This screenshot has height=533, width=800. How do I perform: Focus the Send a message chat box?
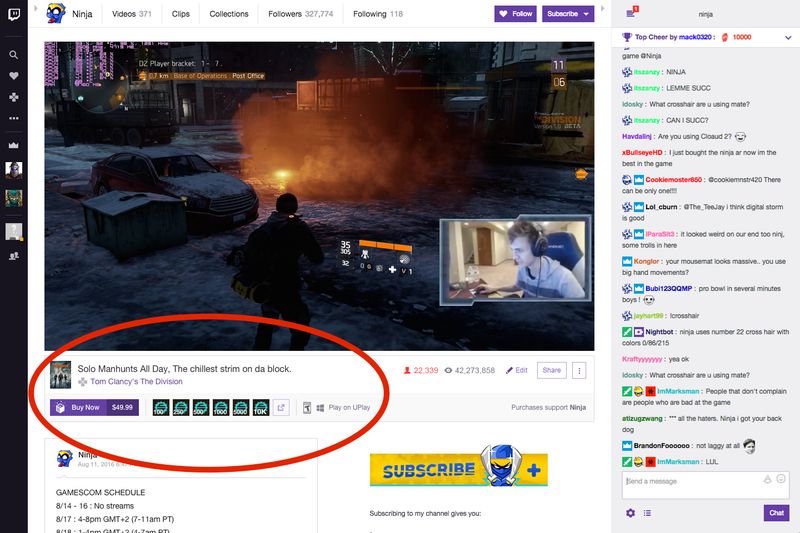coord(706,485)
